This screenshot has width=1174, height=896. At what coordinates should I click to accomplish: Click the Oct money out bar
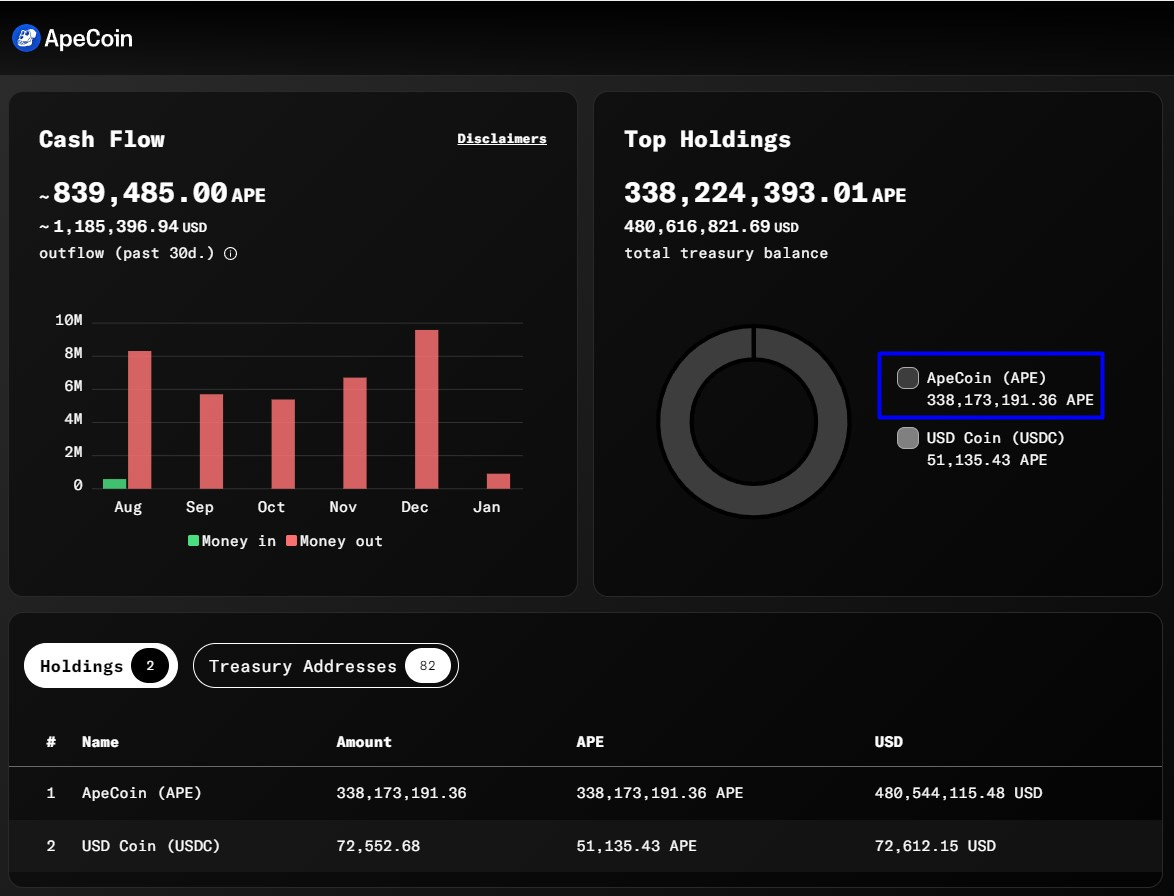[x=283, y=444]
